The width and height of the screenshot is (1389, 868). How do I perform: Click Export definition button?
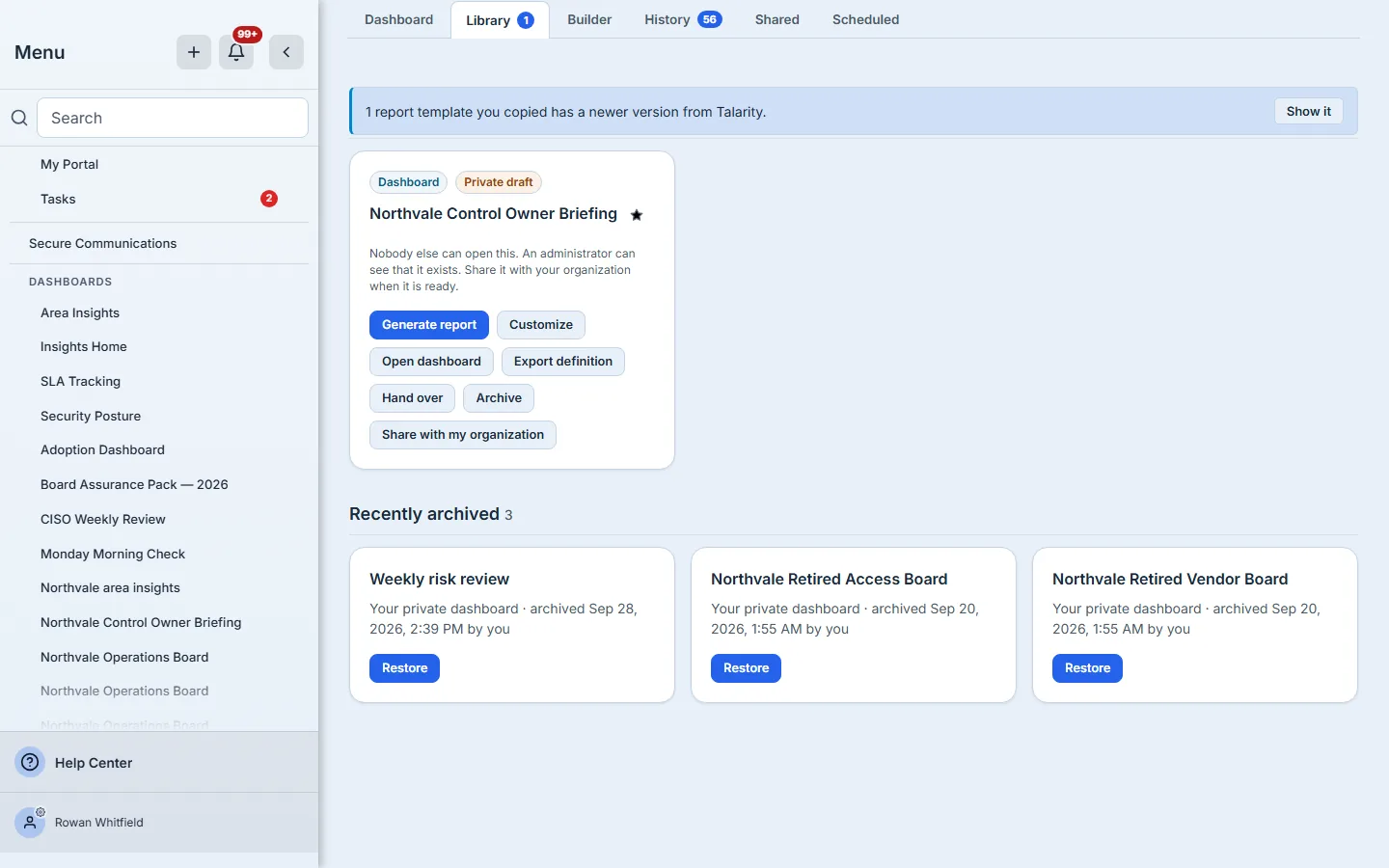[x=563, y=362]
